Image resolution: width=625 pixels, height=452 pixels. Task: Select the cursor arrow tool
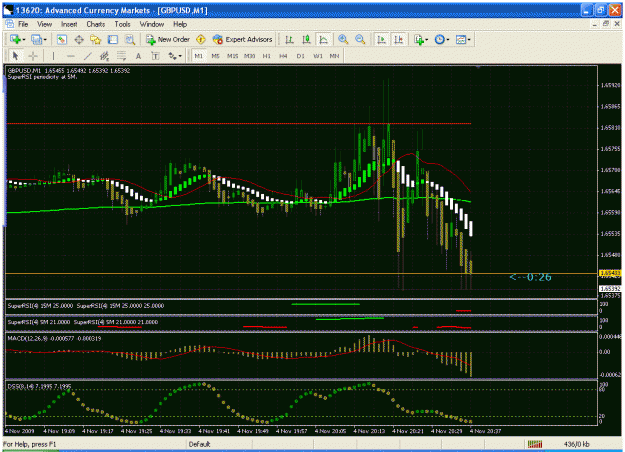tap(16, 56)
